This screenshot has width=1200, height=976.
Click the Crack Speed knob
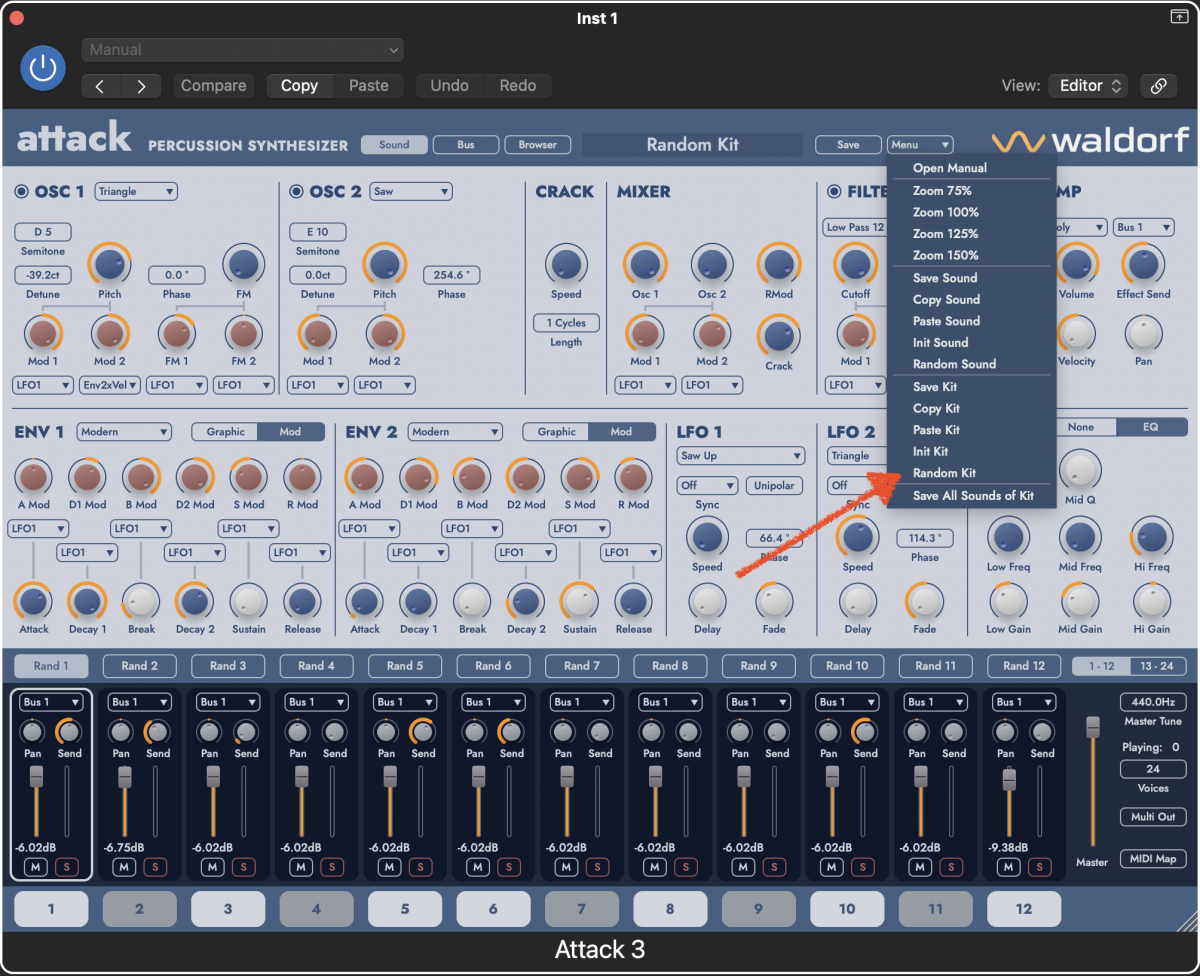pyautogui.click(x=566, y=265)
